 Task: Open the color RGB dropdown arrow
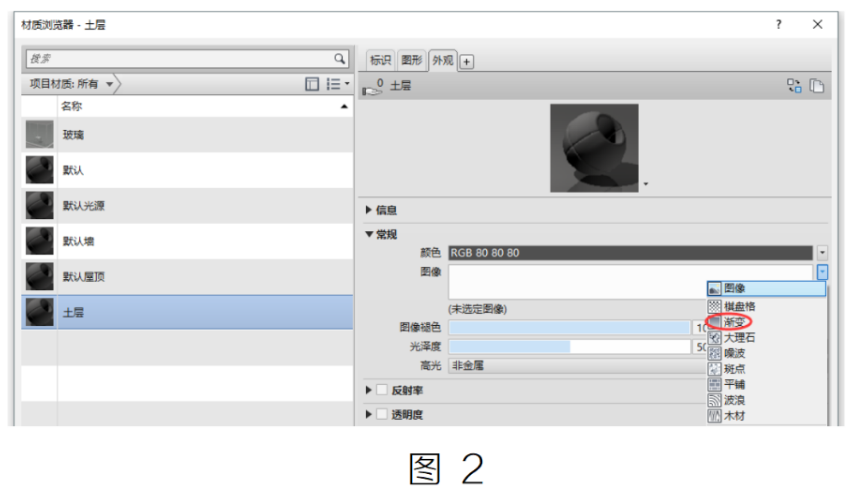coord(822,253)
